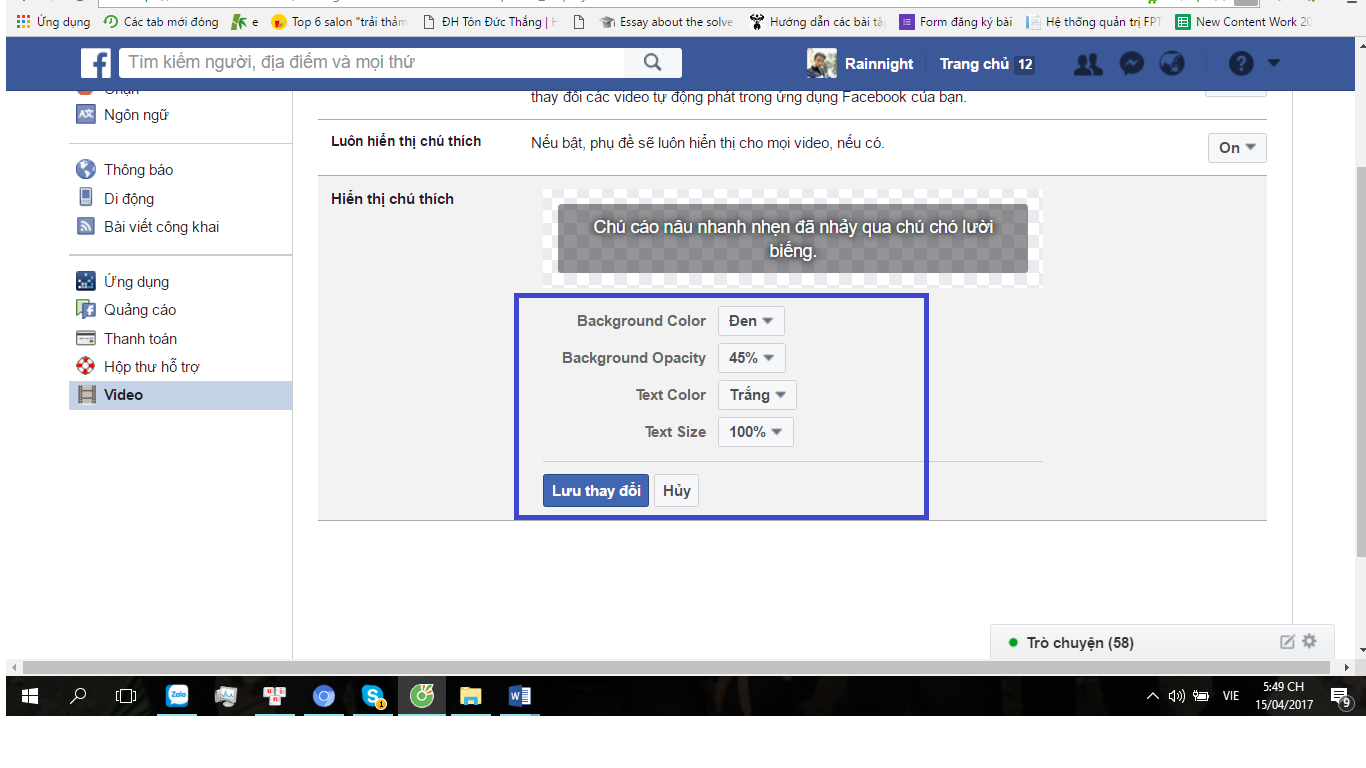
Task: Open the Essay about the solve bookmark
Action: [666, 21]
